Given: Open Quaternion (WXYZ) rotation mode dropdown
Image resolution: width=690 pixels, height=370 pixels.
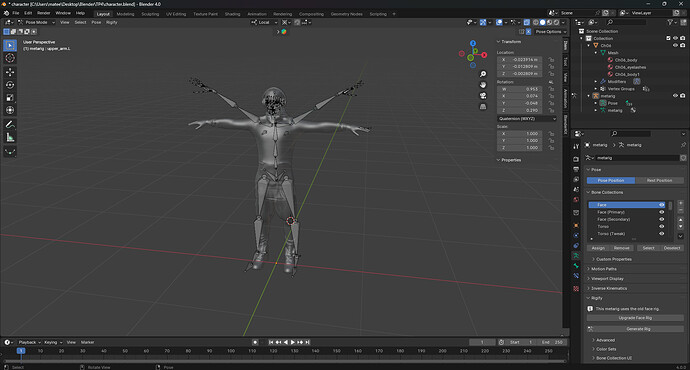Looking at the screenshot, I should click(527, 119).
